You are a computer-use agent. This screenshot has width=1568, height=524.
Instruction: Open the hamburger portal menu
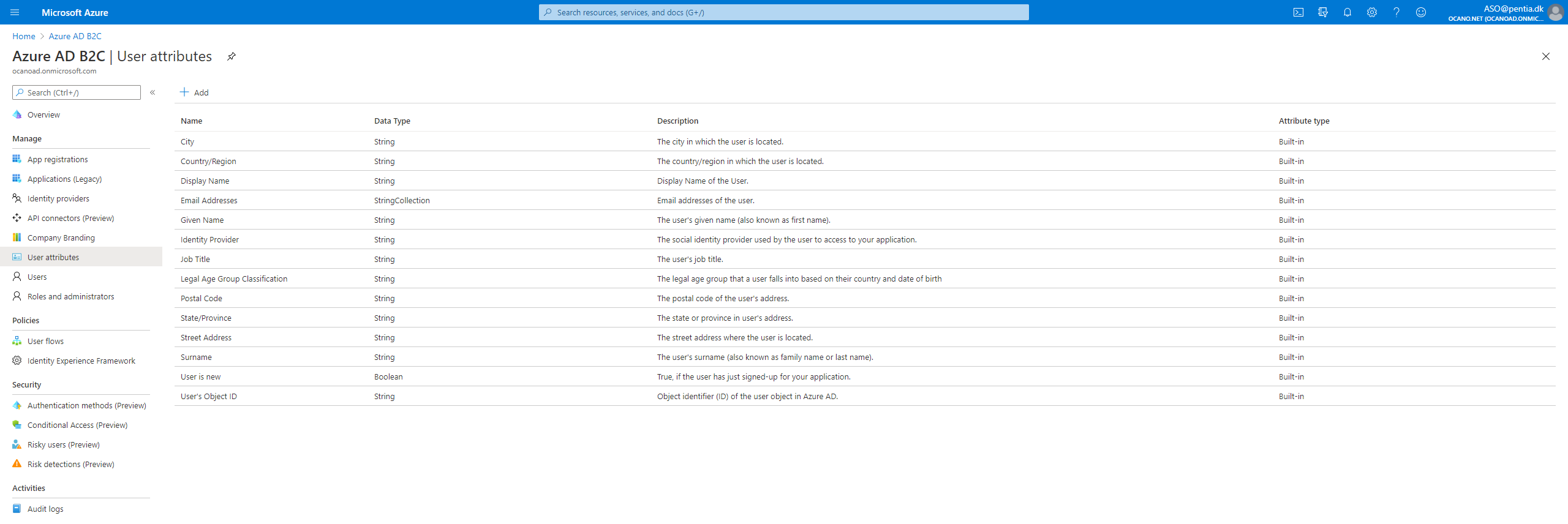click(15, 12)
